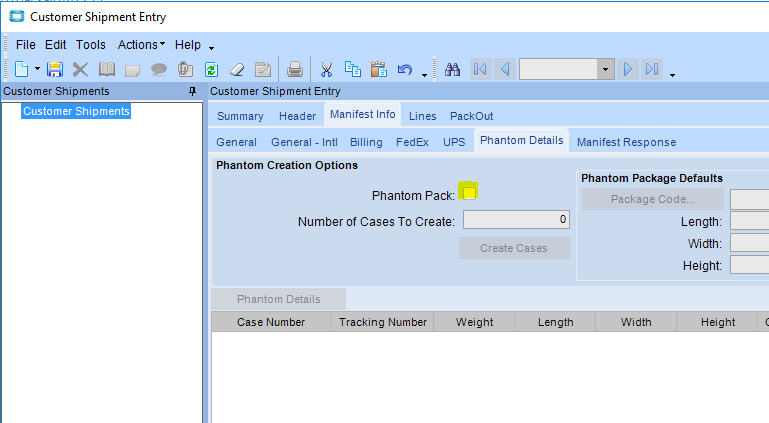The height and width of the screenshot is (423, 769).
Task: Click the scissors Cut icon
Action: tap(326, 69)
